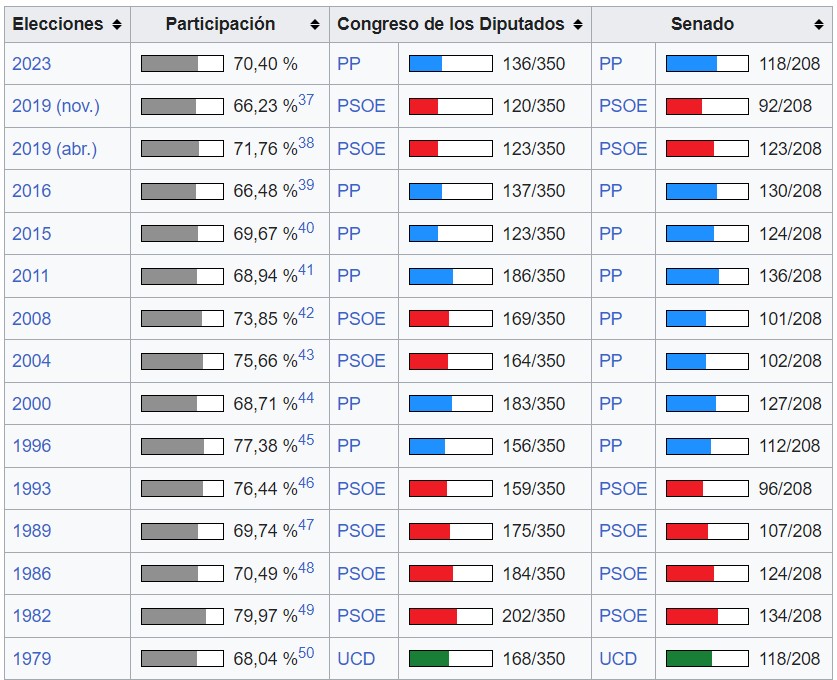This screenshot has height=680, width=837.
Task: Click the 1982 election year link
Action: click(x=31, y=616)
